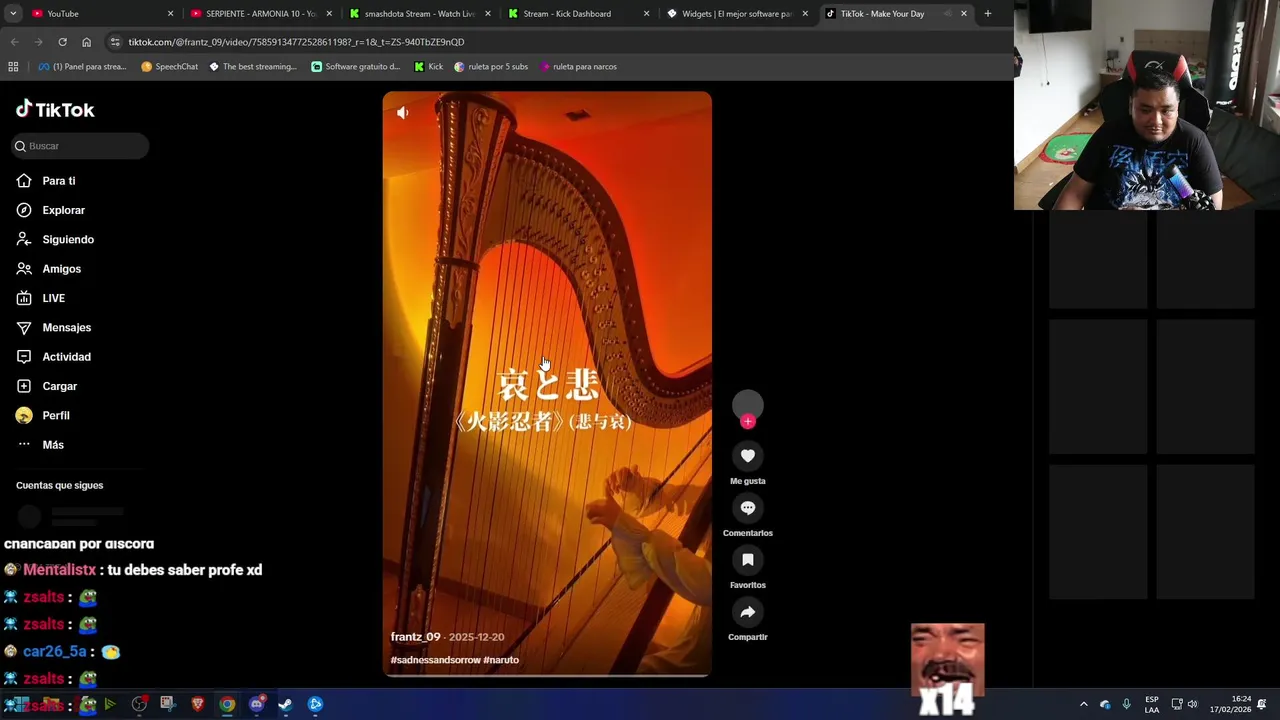Go to the browser home page
The height and width of the screenshot is (720, 1280).
86,42
